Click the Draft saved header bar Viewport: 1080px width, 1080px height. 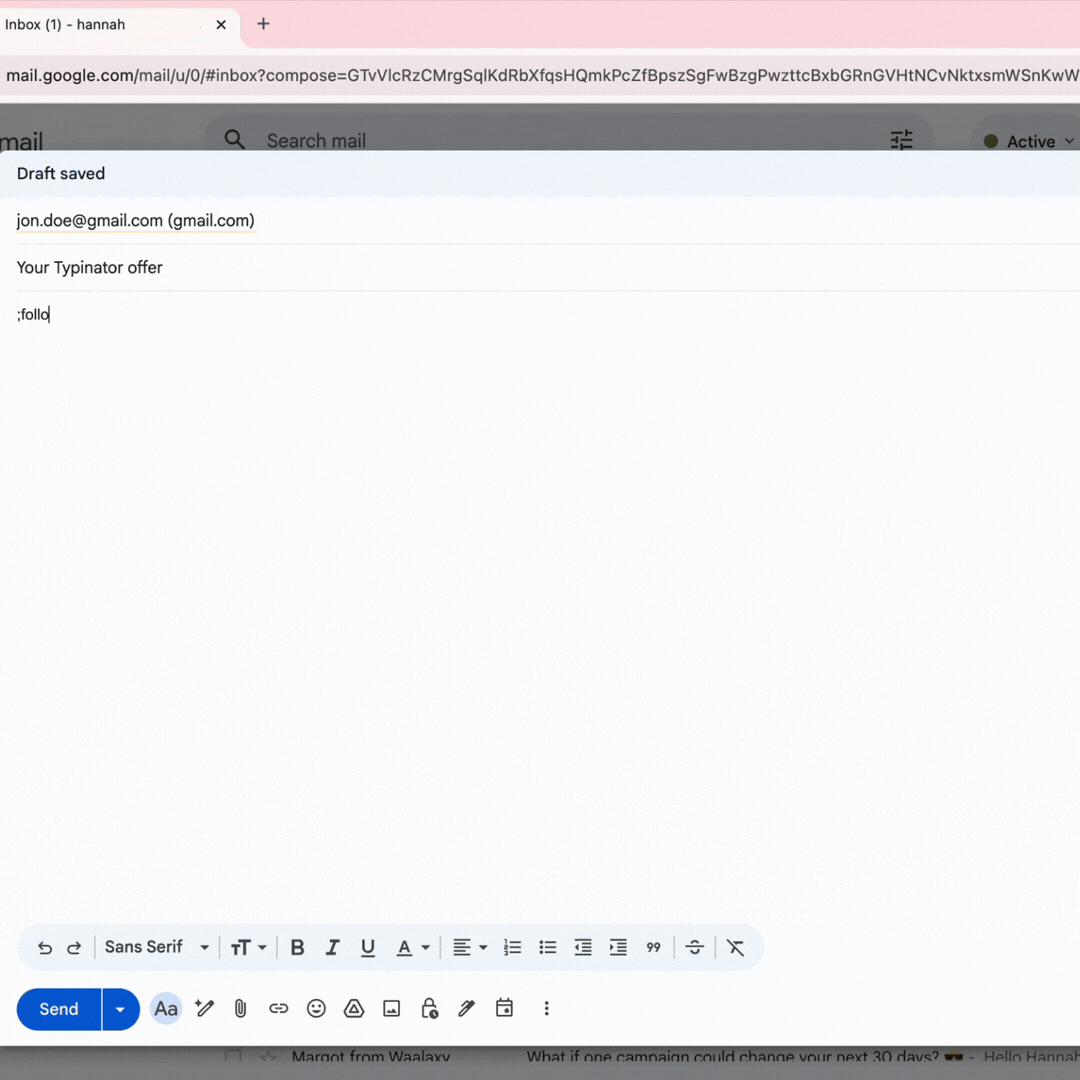pos(540,174)
